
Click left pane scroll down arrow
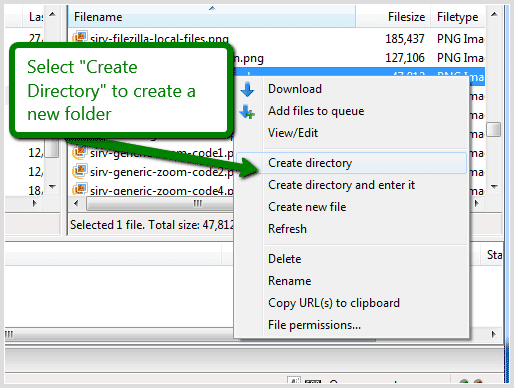[52, 187]
